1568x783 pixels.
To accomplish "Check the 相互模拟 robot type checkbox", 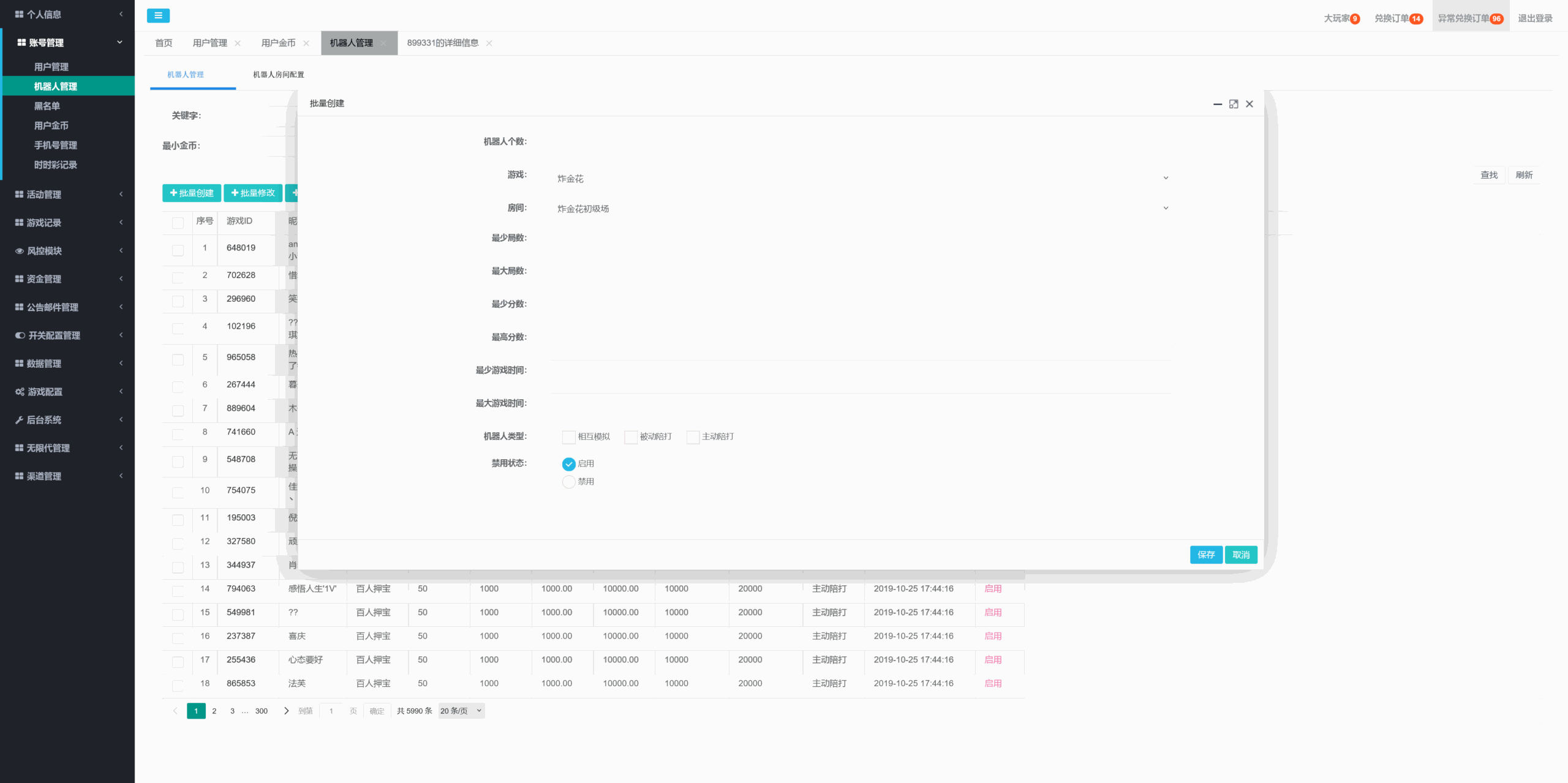I will coord(568,437).
